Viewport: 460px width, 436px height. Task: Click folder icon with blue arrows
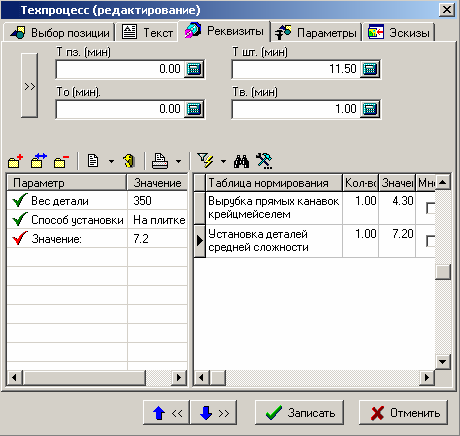pos(39,161)
